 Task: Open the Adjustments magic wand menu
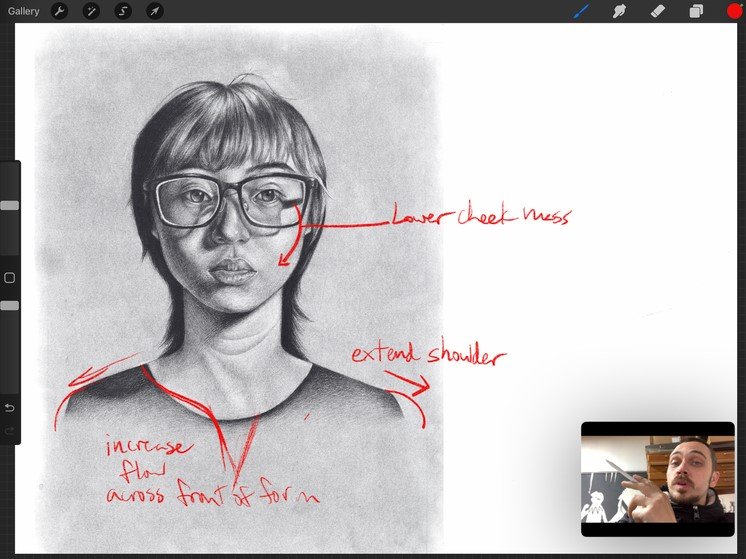click(x=91, y=12)
